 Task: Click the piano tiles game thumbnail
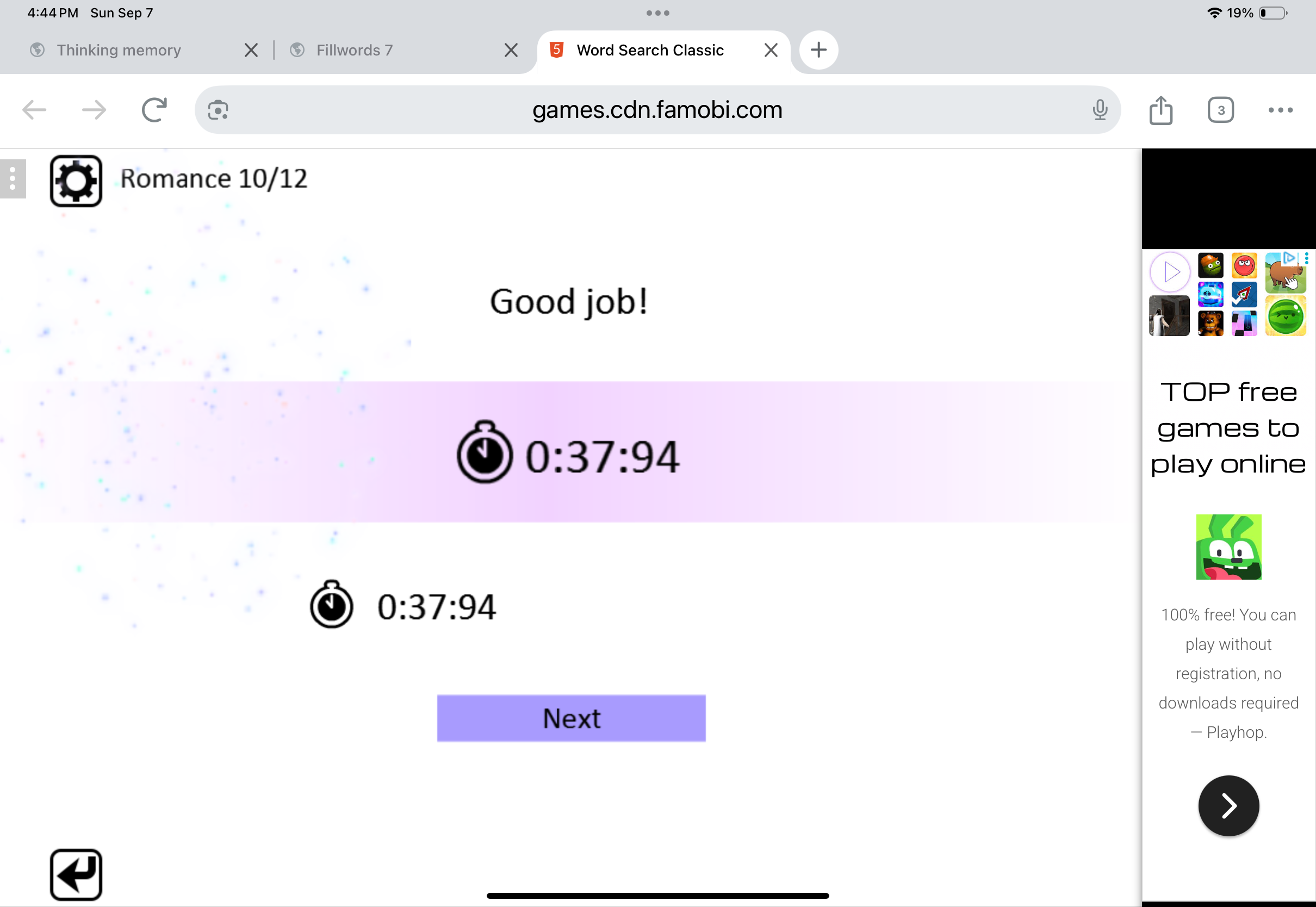pyautogui.click(x=1244, y=324)
